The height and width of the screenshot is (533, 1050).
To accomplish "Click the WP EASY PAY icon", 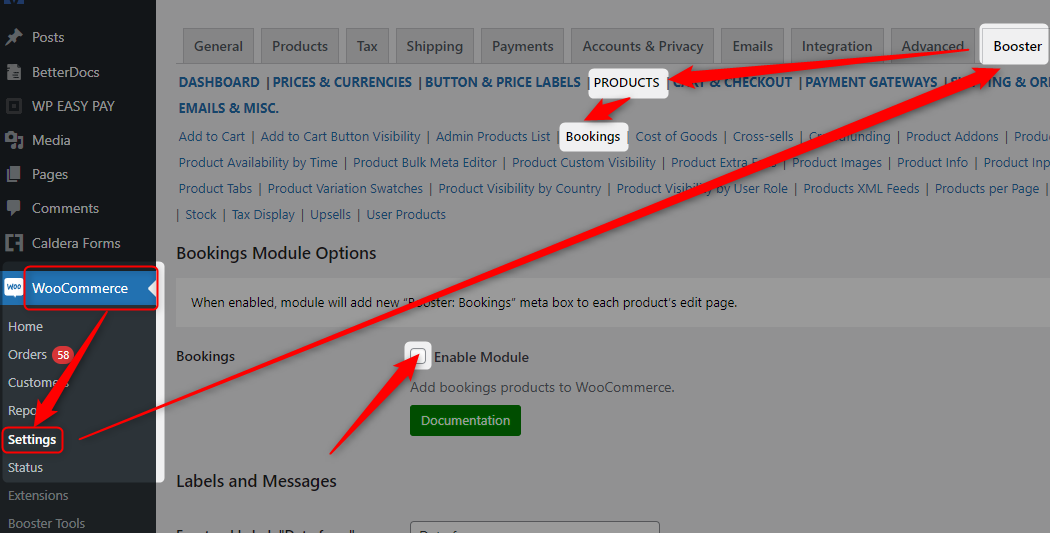I will click(x=13, y=106).
